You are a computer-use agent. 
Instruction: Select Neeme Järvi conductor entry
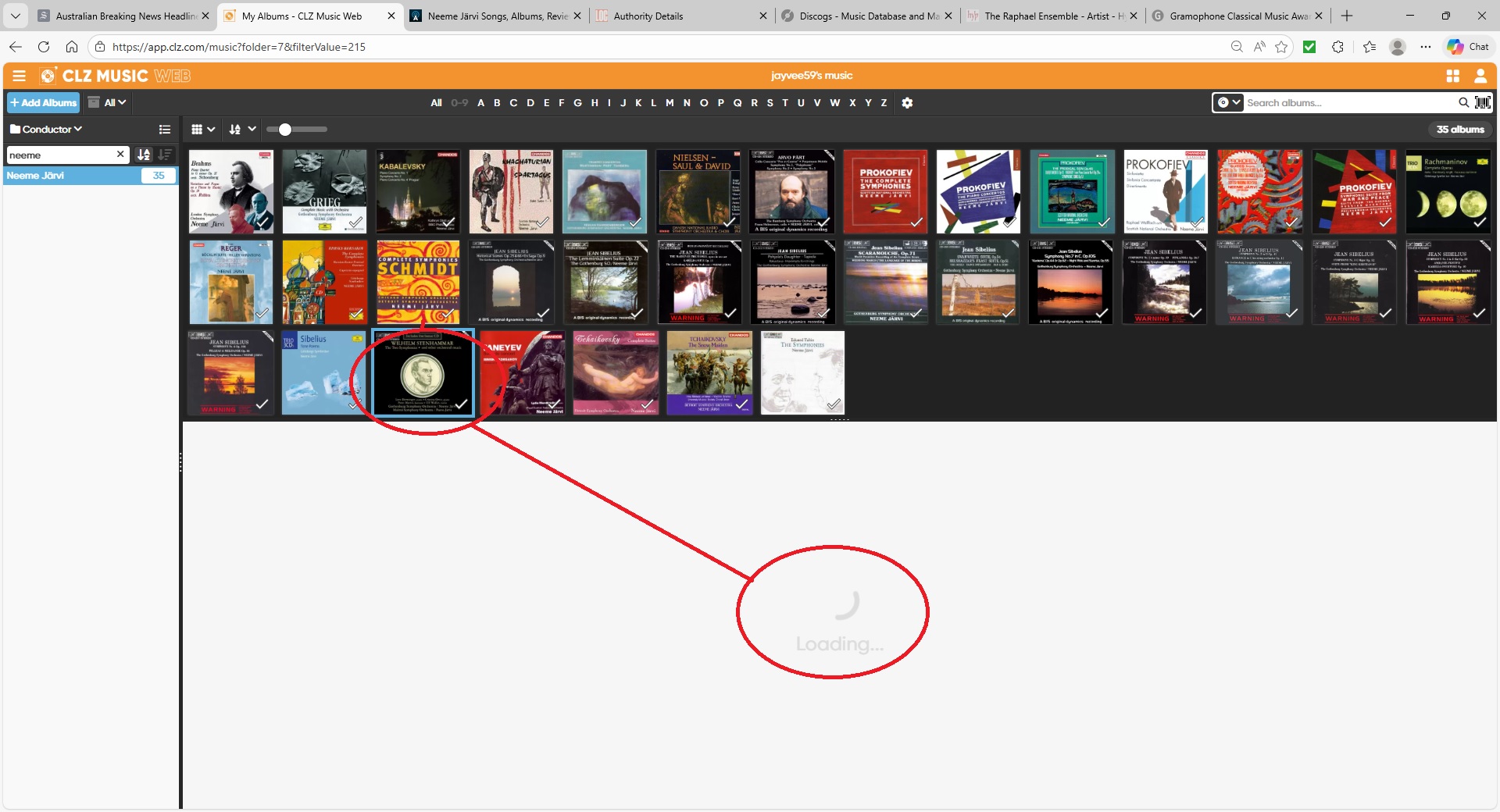[70, 176]
